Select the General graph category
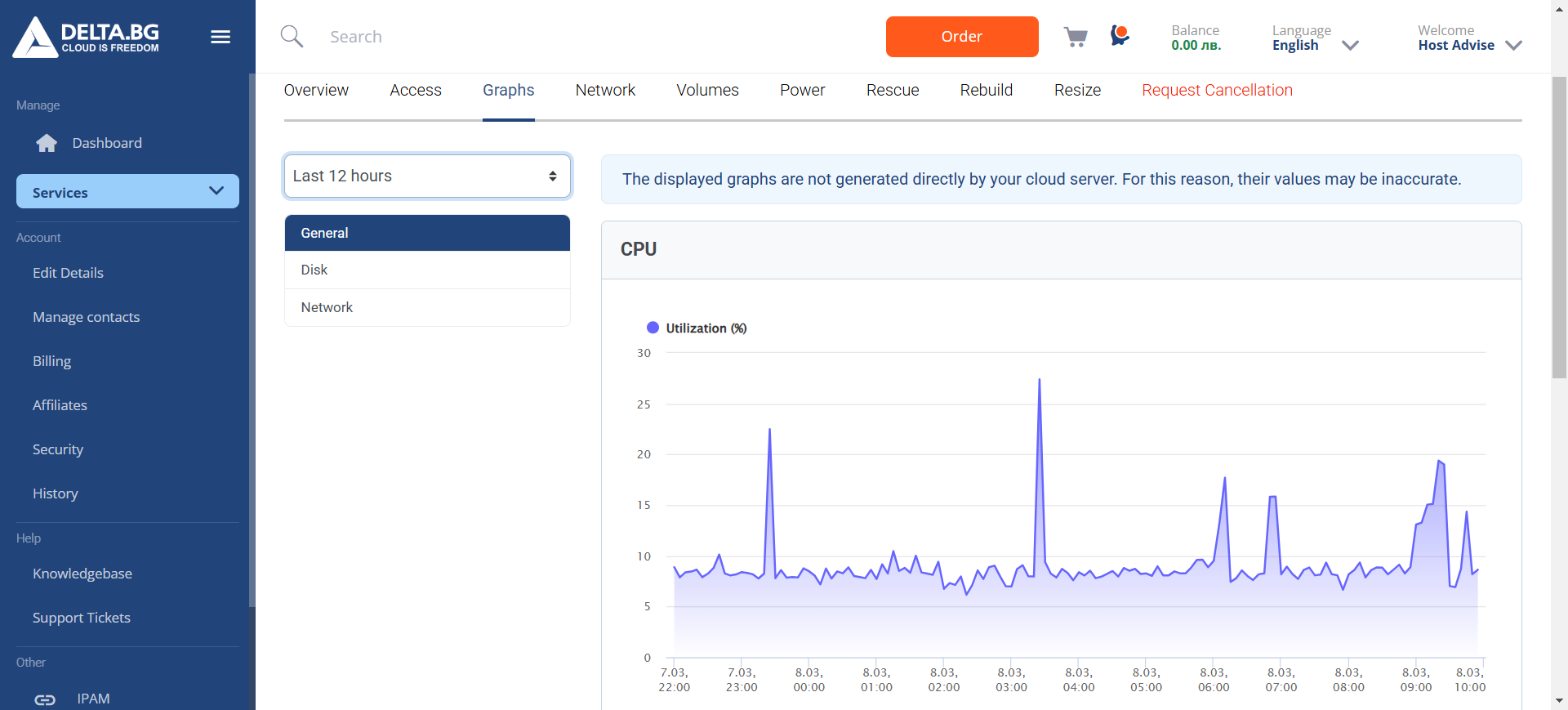Image resolution: width=1568 pixels, height=710 pixels. [x=427, y=233]
